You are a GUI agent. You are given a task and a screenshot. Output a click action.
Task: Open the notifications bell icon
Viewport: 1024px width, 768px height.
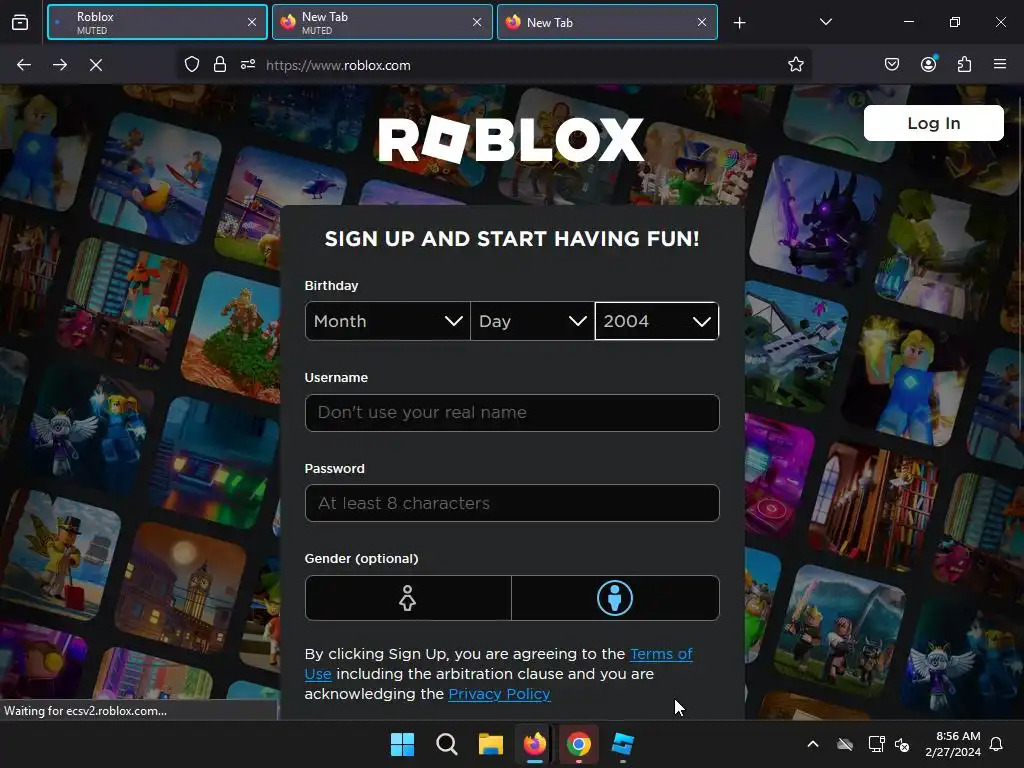[x=997, y=744]
